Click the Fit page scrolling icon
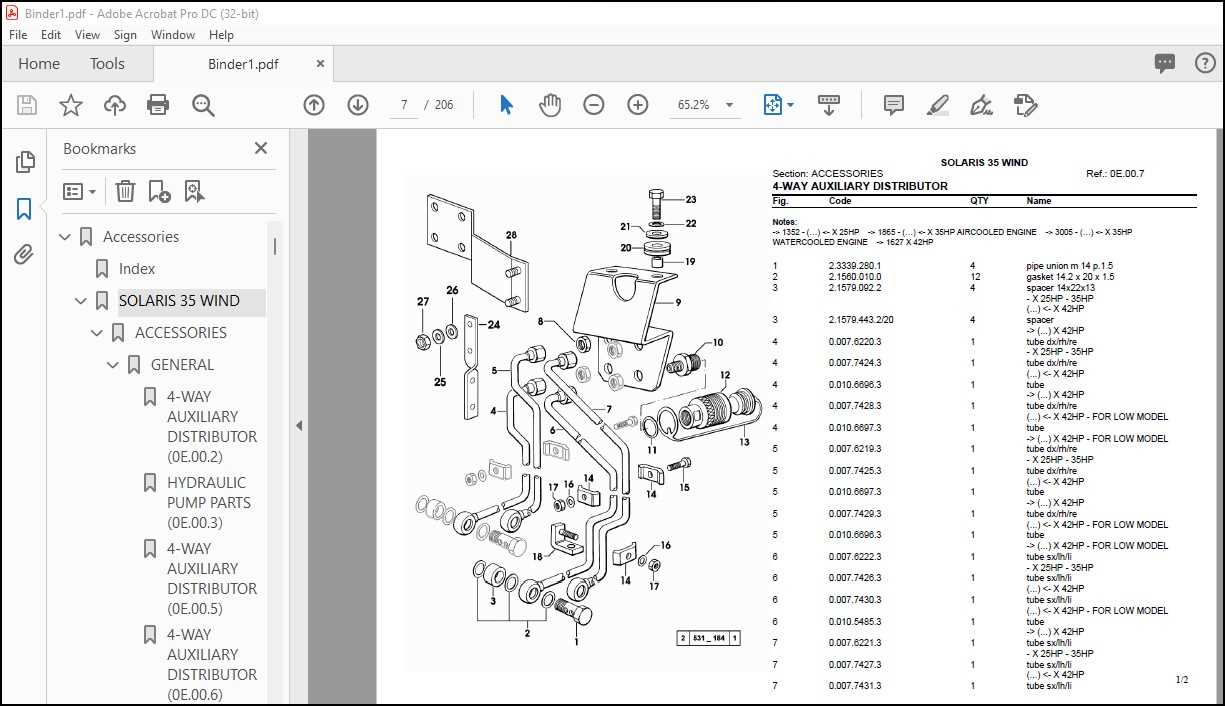The image size is (1225, 706). point(772,105)
